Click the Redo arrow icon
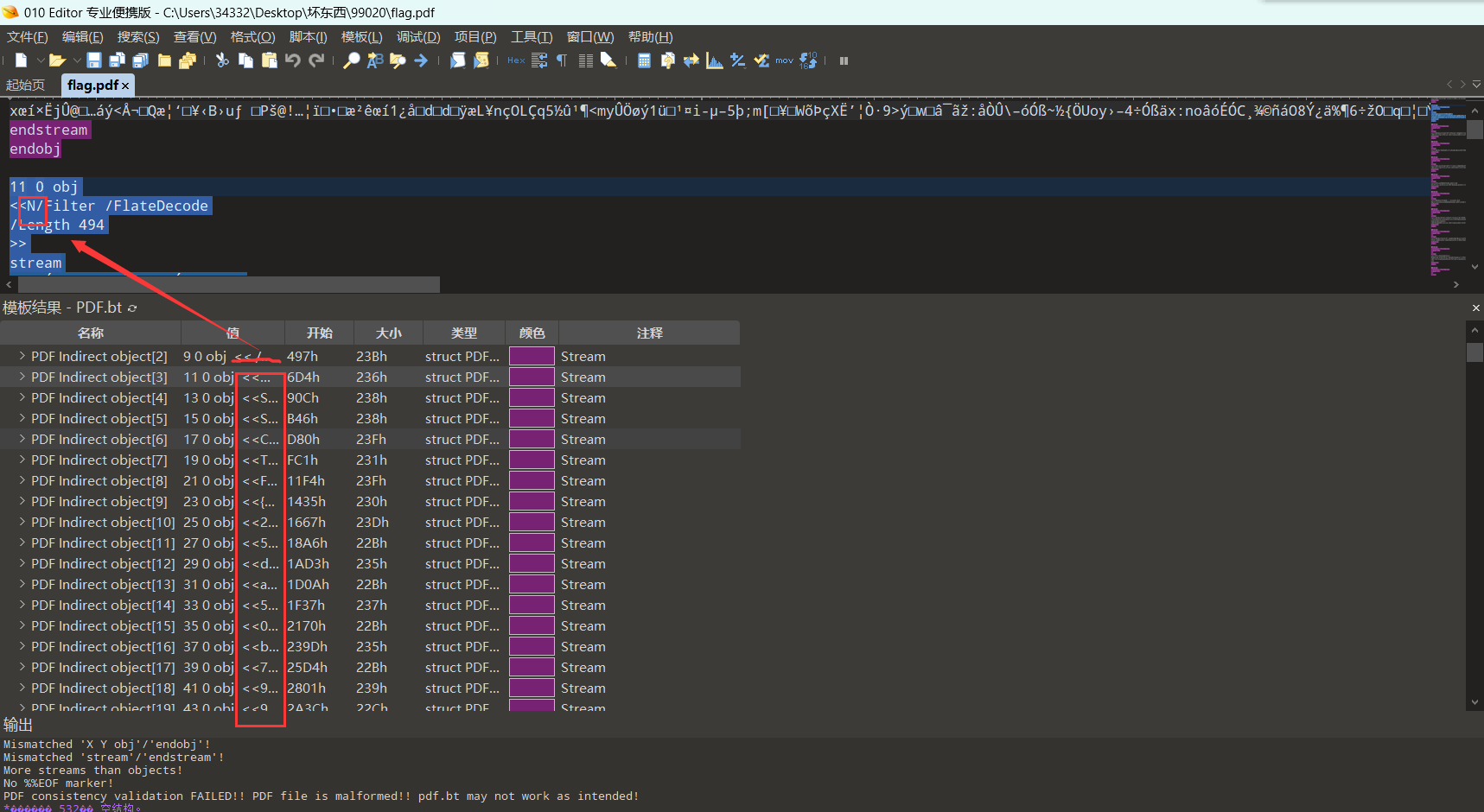The image size is (1484, 812). coord(316,60)
